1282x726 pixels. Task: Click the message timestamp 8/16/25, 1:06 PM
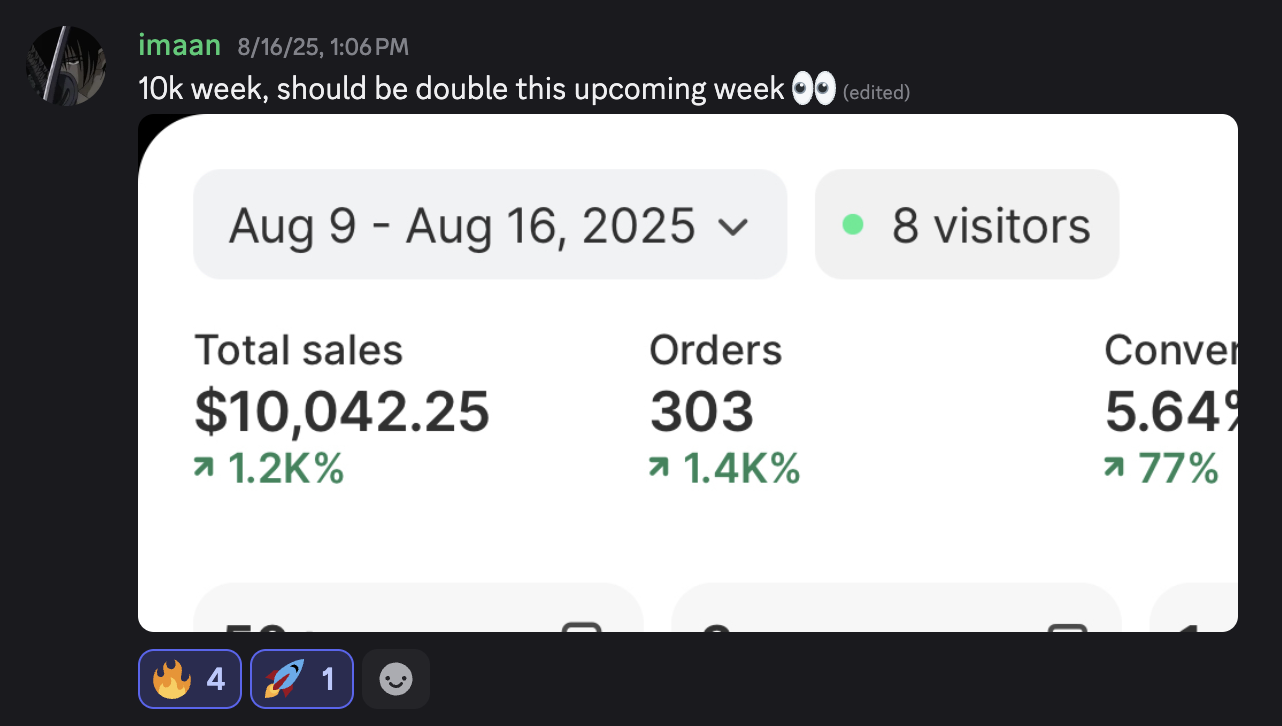323,46
